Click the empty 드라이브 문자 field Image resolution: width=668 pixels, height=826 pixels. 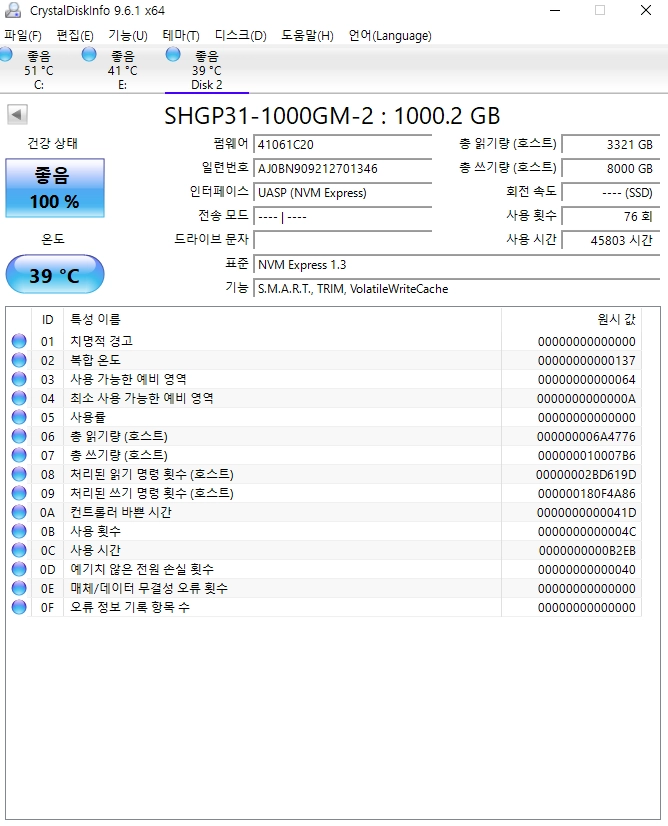tap(342, 240)
